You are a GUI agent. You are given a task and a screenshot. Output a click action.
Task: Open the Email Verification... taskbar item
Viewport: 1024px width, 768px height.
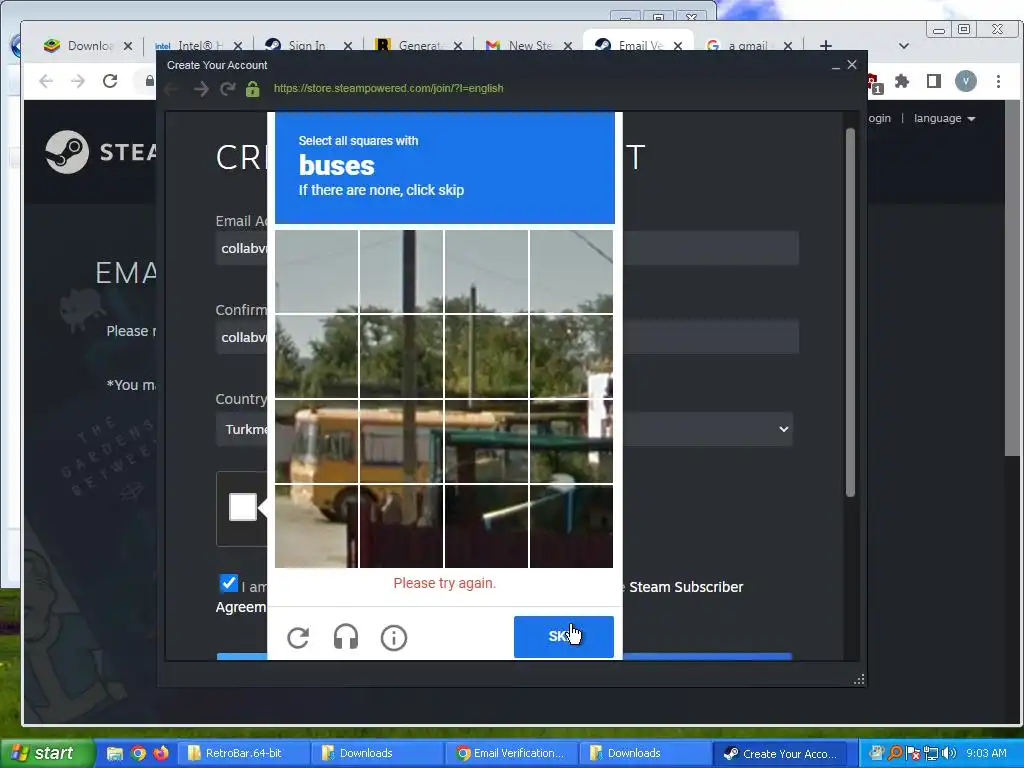(511, 754)
